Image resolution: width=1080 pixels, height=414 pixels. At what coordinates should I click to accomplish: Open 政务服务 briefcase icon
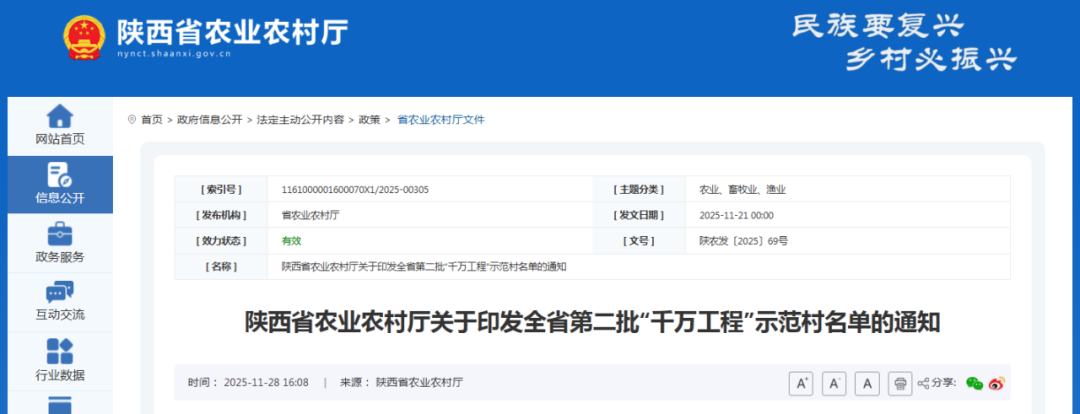coord(60,235)
